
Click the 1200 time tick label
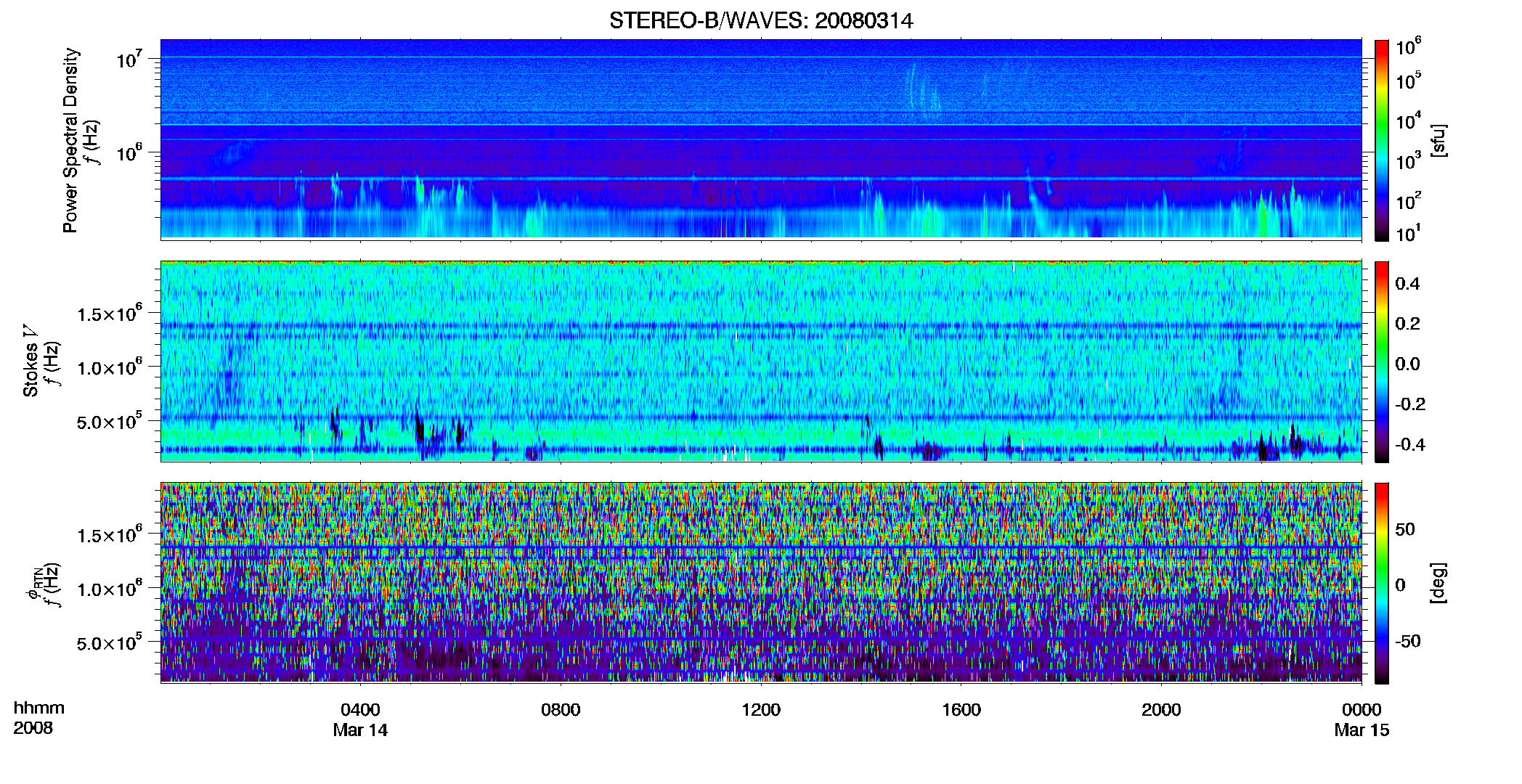tap(761, 709)
